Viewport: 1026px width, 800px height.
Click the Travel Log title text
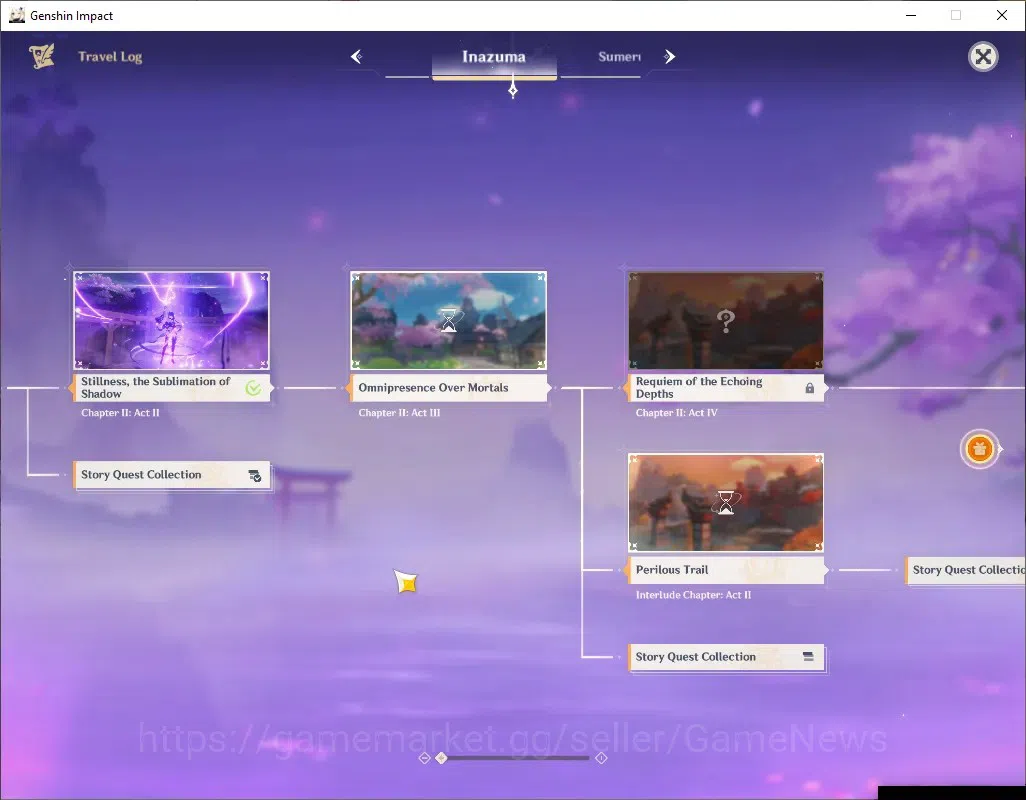(x=110, y=57)
